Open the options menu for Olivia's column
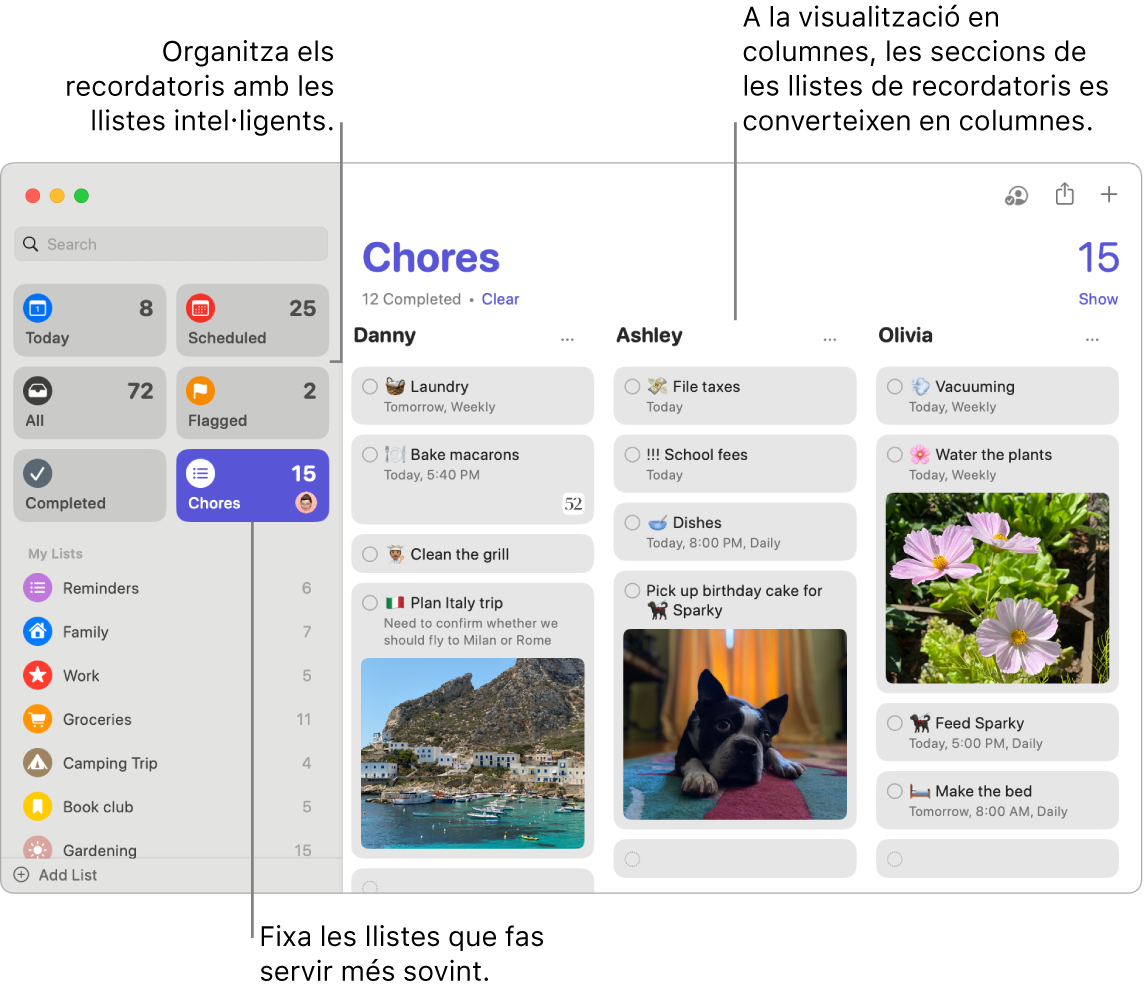1144x995 pixels. tap(1092, 338)
